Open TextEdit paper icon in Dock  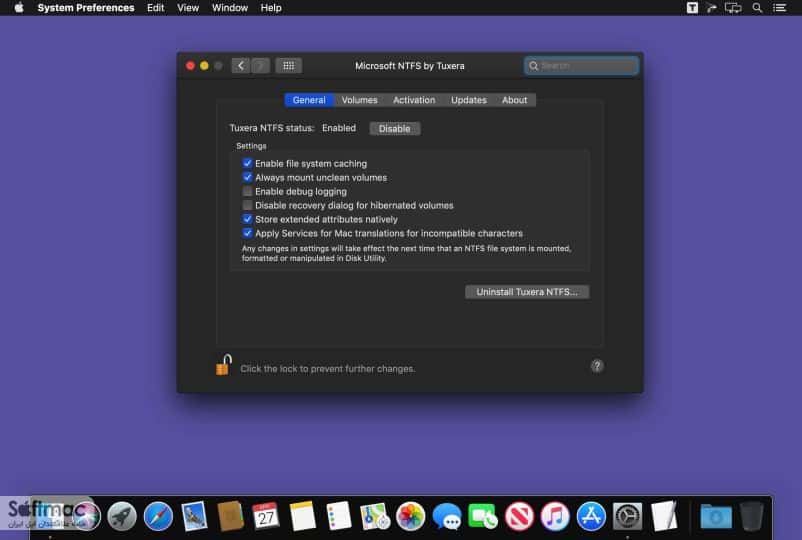click(664, 516)
